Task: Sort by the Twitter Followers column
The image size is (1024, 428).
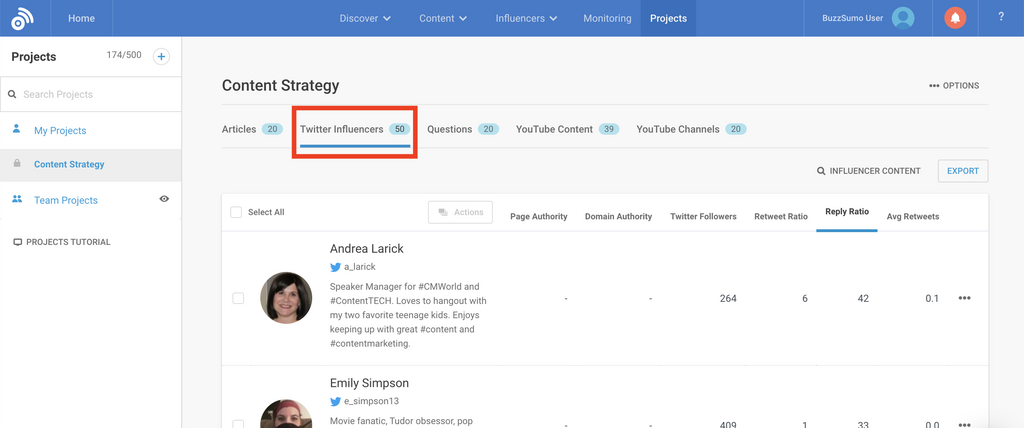Action: pos(703,216)
